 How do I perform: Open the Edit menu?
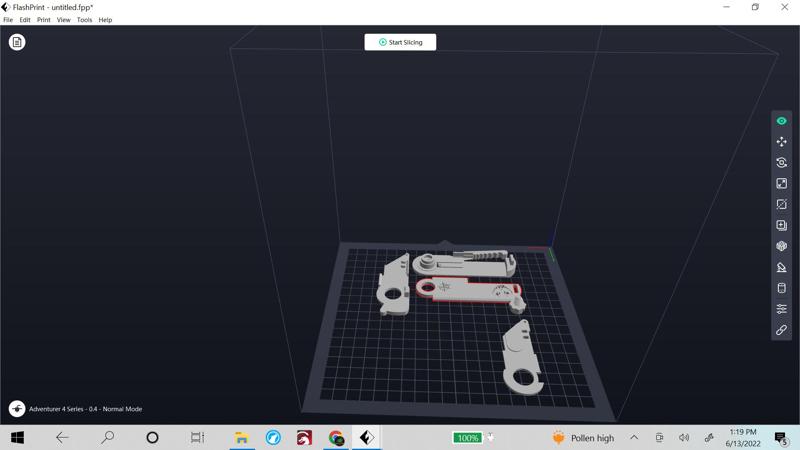25,20
